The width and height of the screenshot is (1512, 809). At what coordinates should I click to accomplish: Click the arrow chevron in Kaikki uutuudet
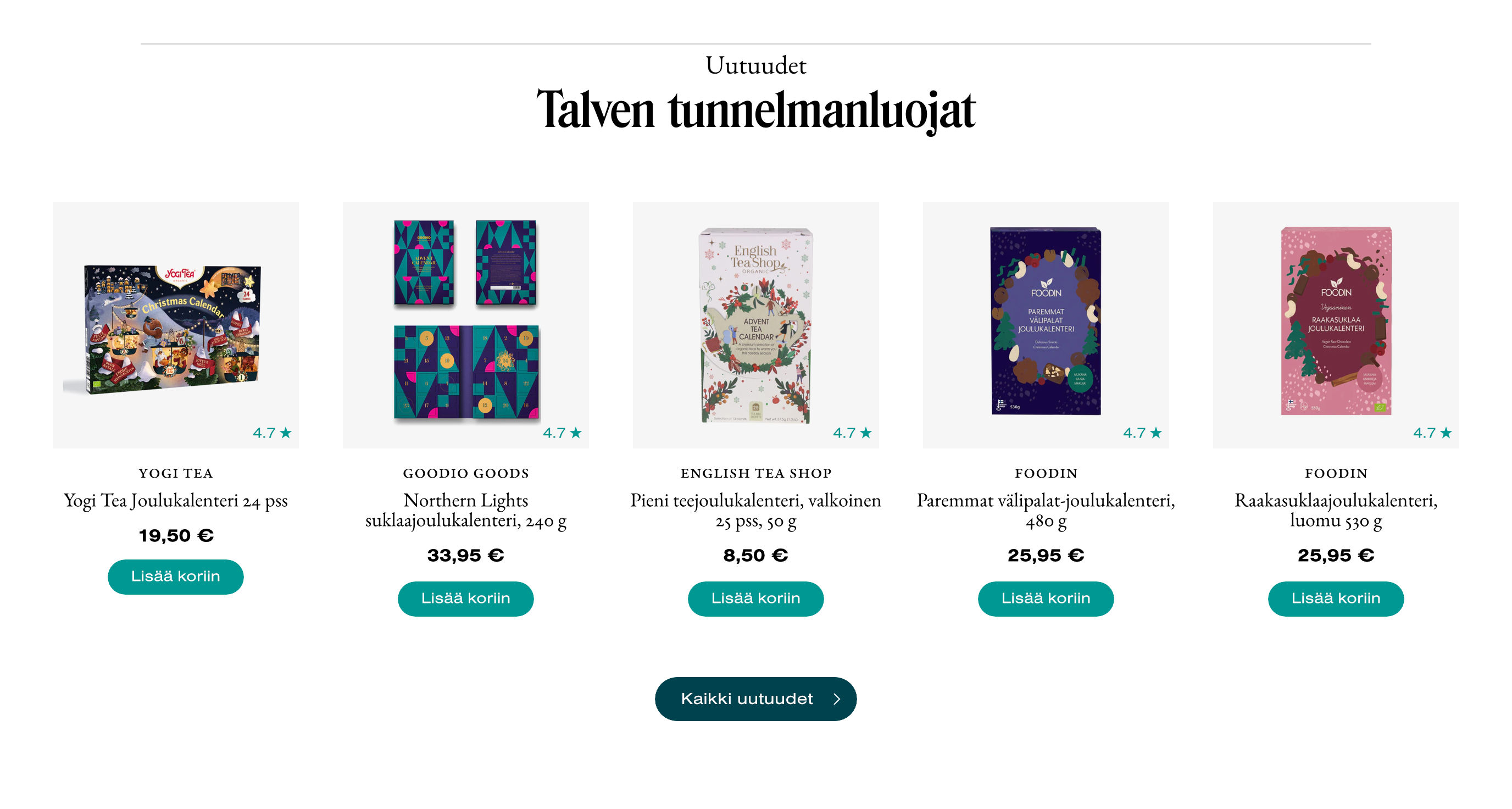[x=837, y=699]
